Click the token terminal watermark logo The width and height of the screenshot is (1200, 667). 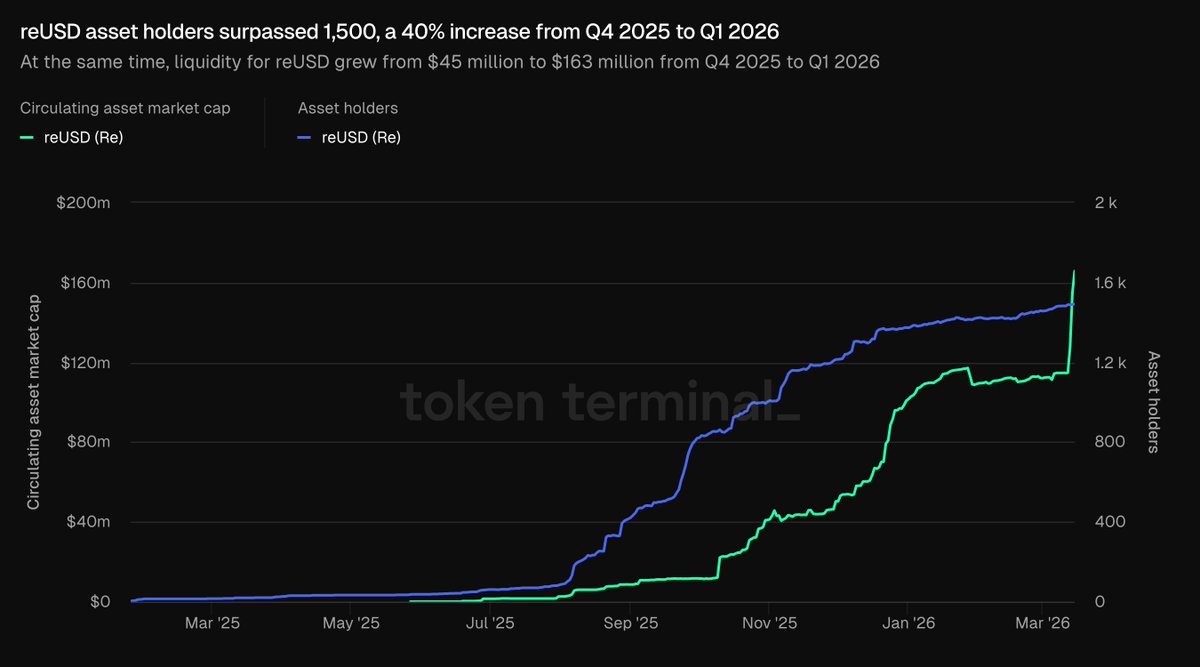coord(600,402)
